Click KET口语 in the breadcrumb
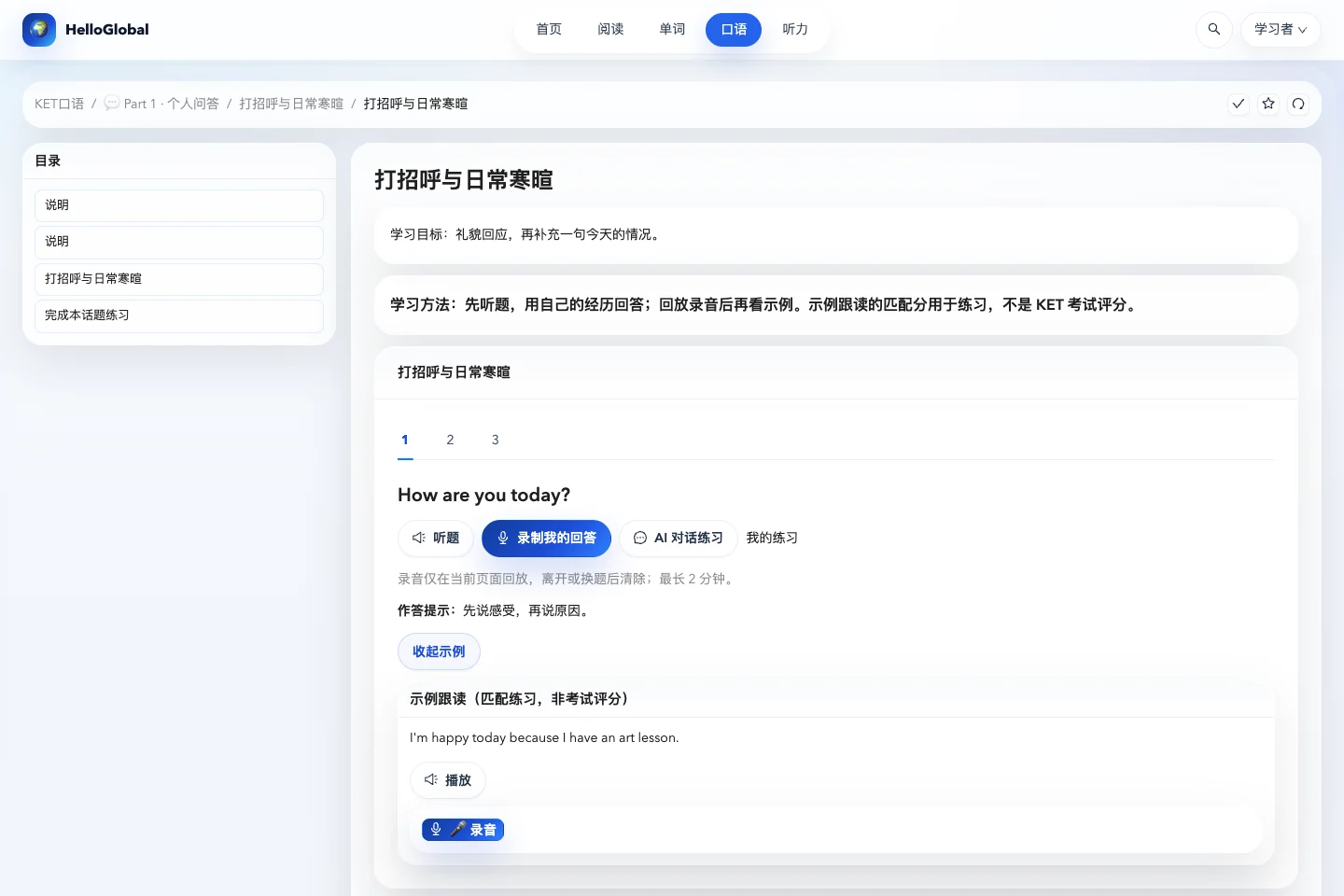This screenshot has width=1344, height=896. click(59, 104)
